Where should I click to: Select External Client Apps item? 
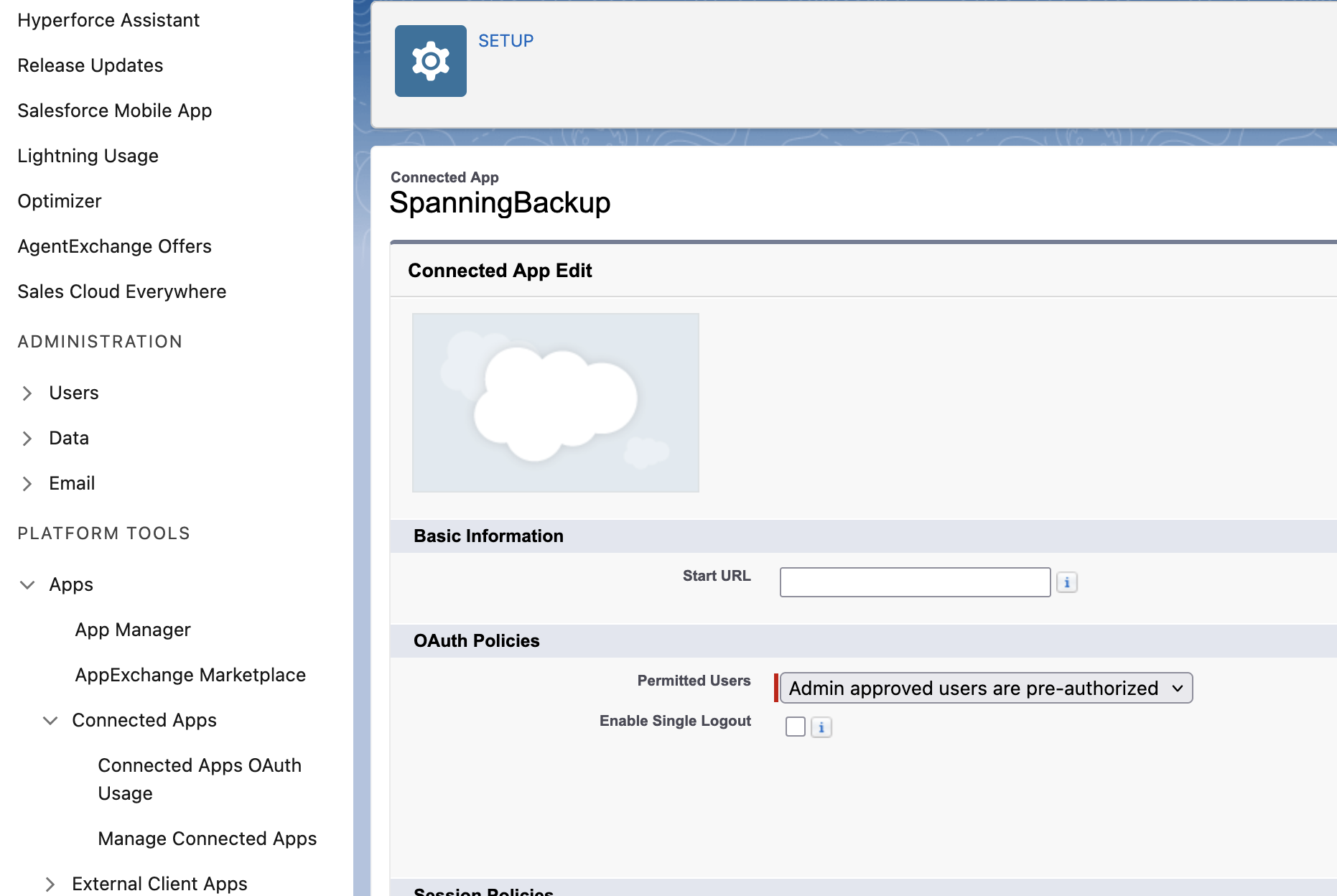pyautogui.click(x=159, y=884)
